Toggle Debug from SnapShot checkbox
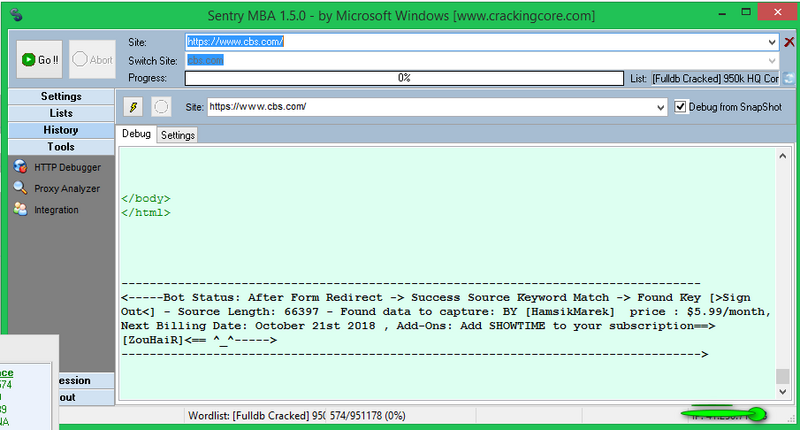This screenshot has width=800, height=430. [x=680, y=107]
